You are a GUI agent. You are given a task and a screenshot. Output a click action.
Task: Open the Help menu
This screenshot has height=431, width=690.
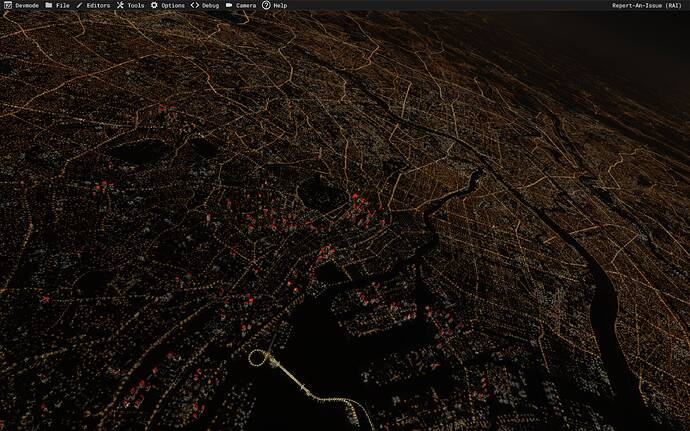[275, 6]
